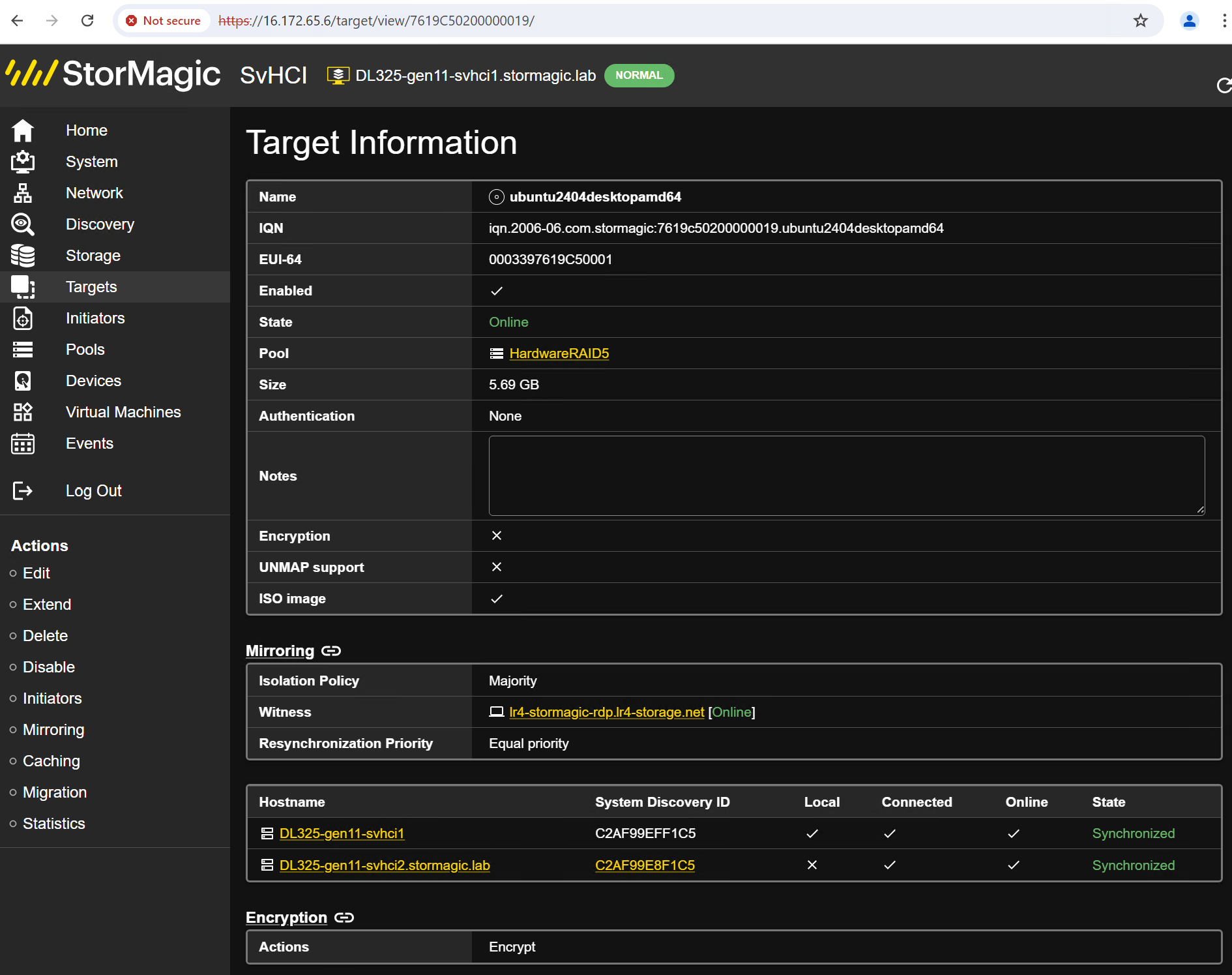This screenshot has height=975, width=1232.
Task: Click the server icon beside DL325-gen11-svhci1 row
Action: (267, 833)
